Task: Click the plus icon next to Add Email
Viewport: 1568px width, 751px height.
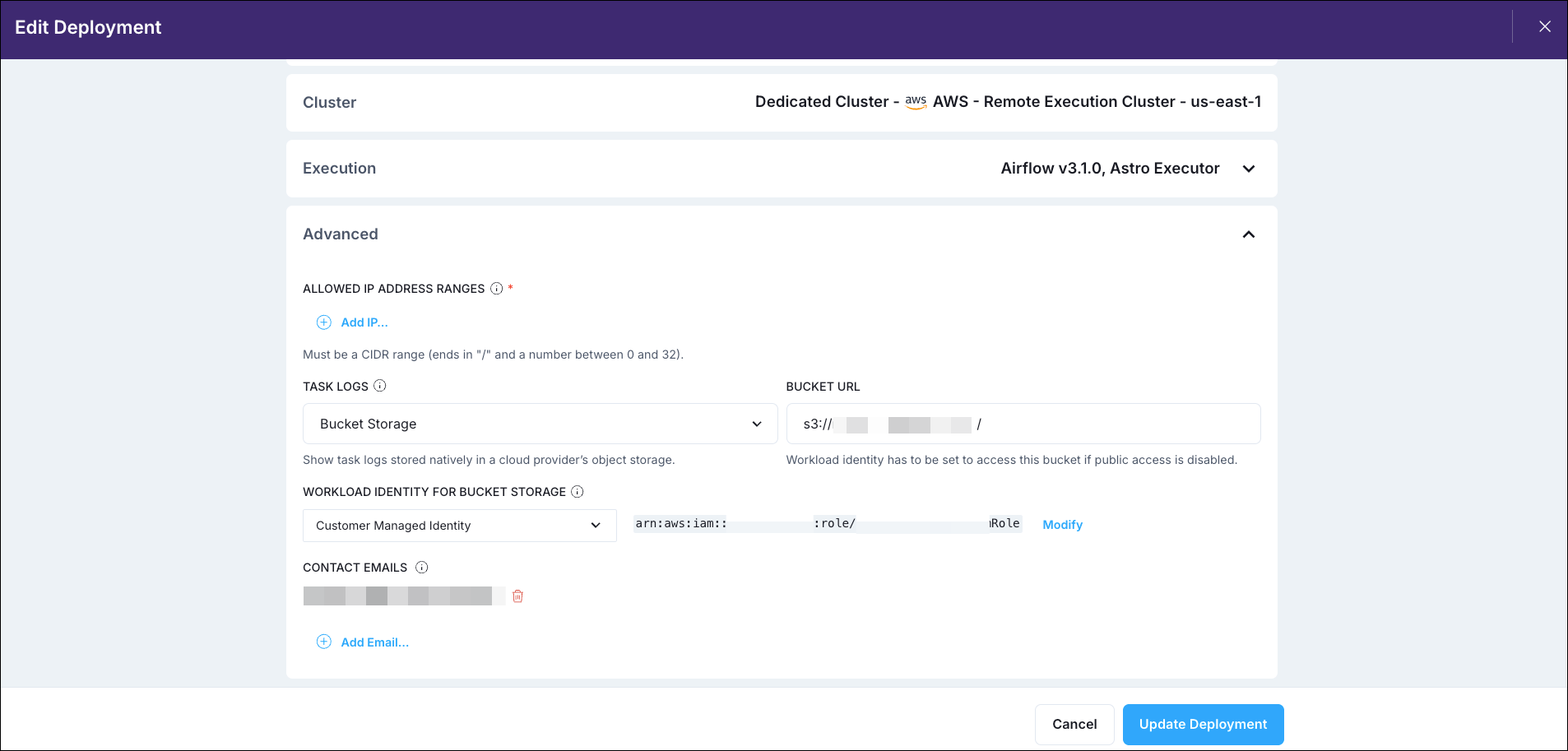Action: tap(323, 642)
